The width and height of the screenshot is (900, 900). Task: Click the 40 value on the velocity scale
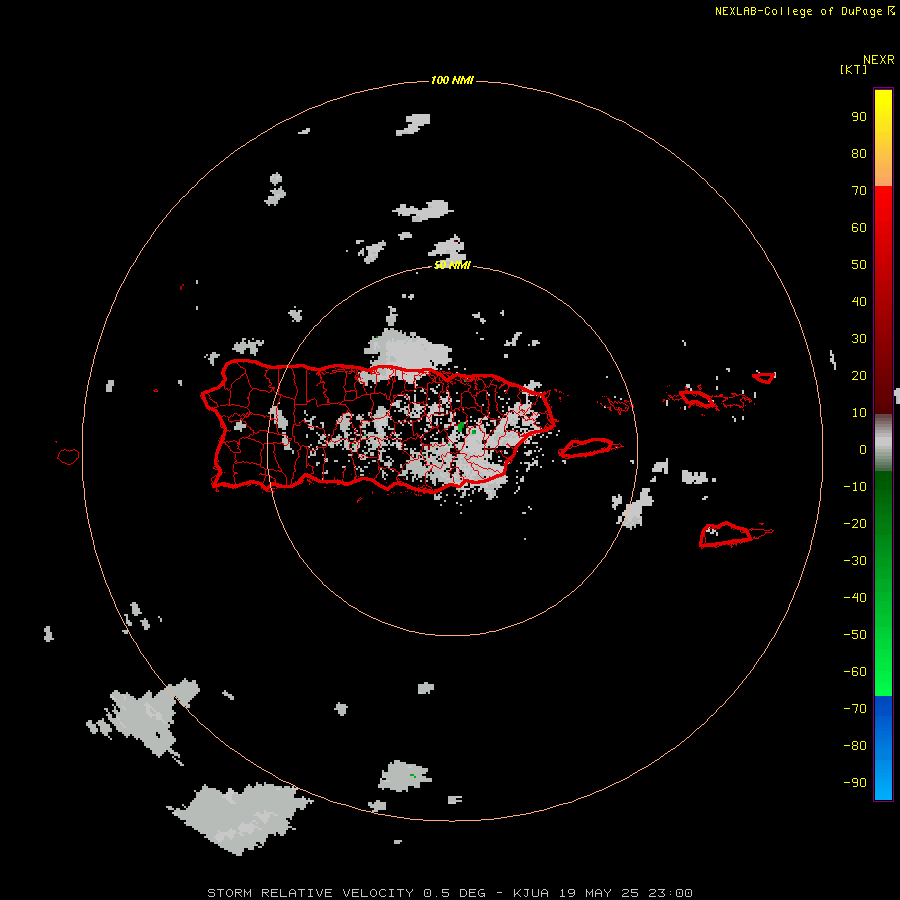coord(859,301)
